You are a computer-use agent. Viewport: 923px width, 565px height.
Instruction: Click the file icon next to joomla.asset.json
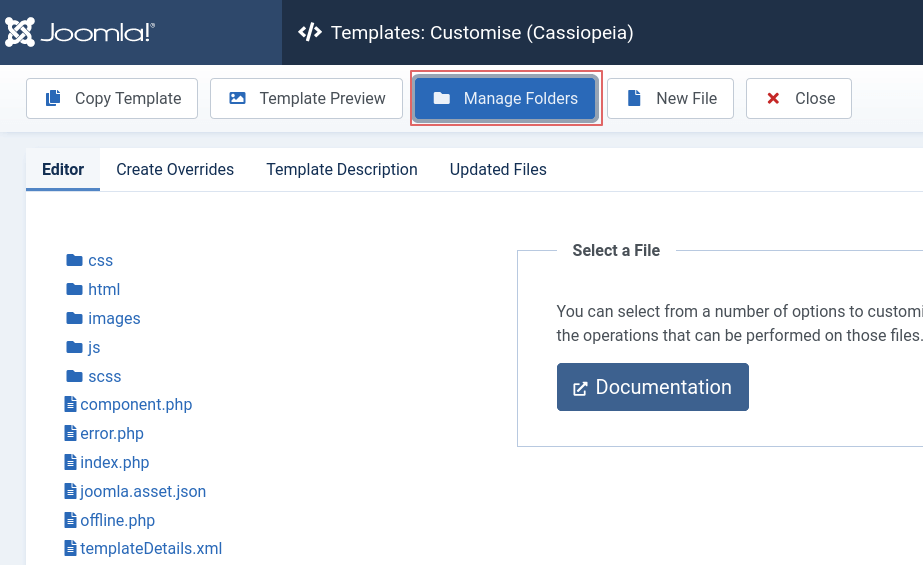(x=70, y=490)
